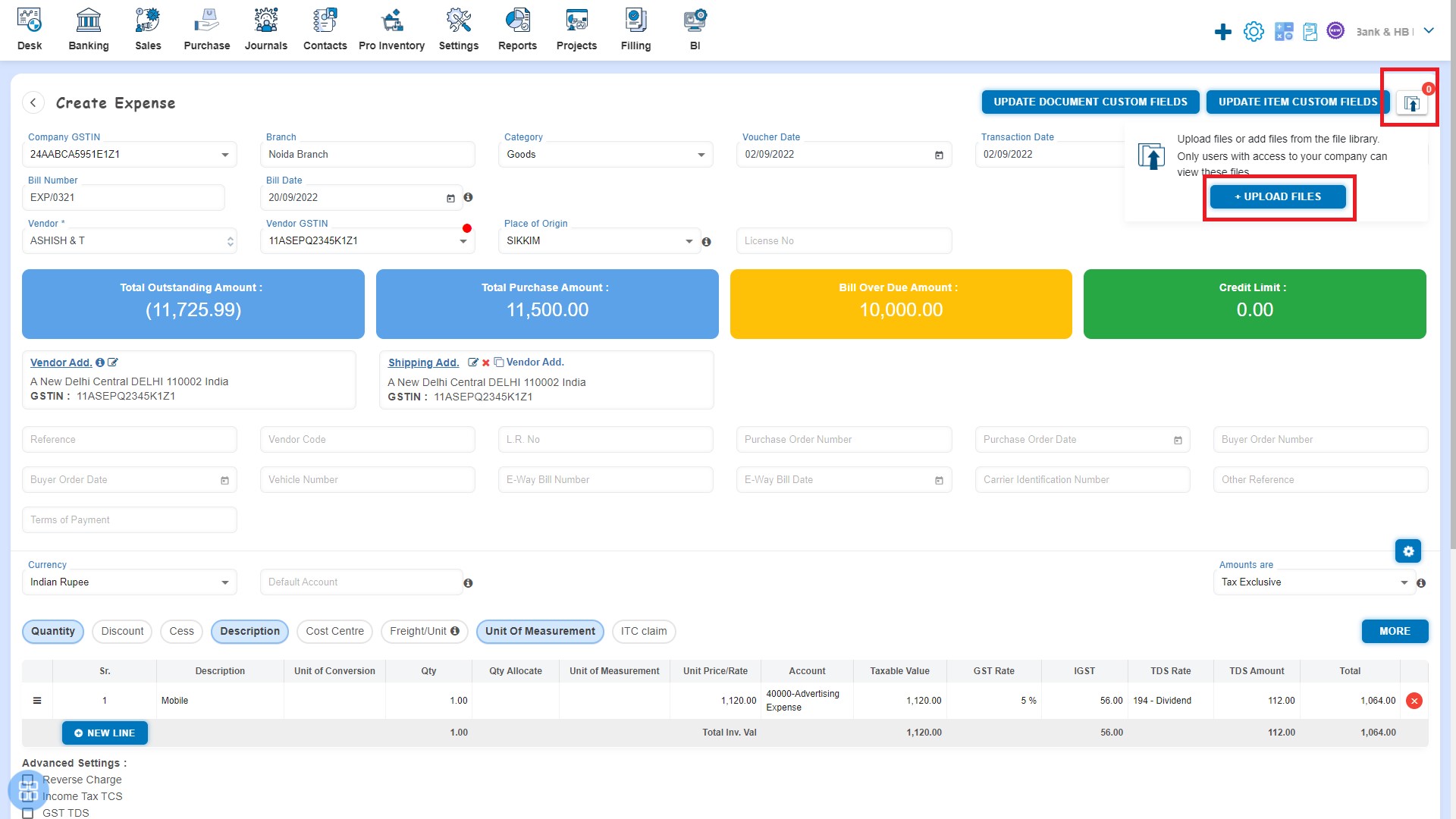Image resolution: width=1456 pixels, height=819 pixels.
Task: Click the Bill Number input field
Action: pyautogui.click(x=124, y=197)
